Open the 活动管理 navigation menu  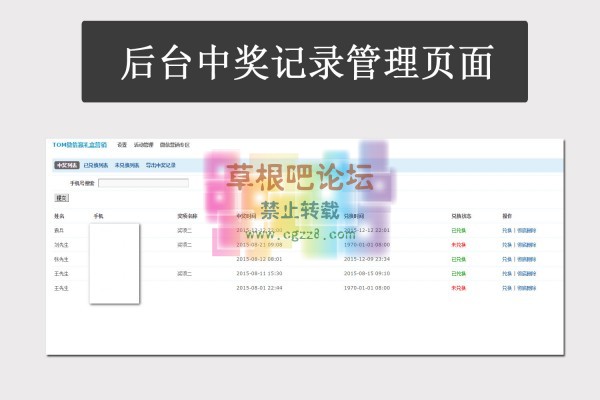click(143, 144)
